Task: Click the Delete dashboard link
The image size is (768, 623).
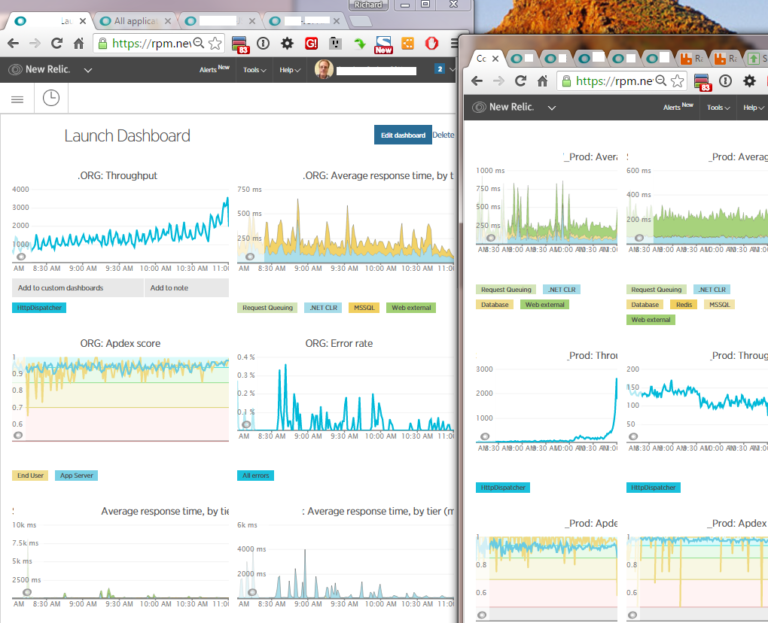Action: click(x=443, y=135)
